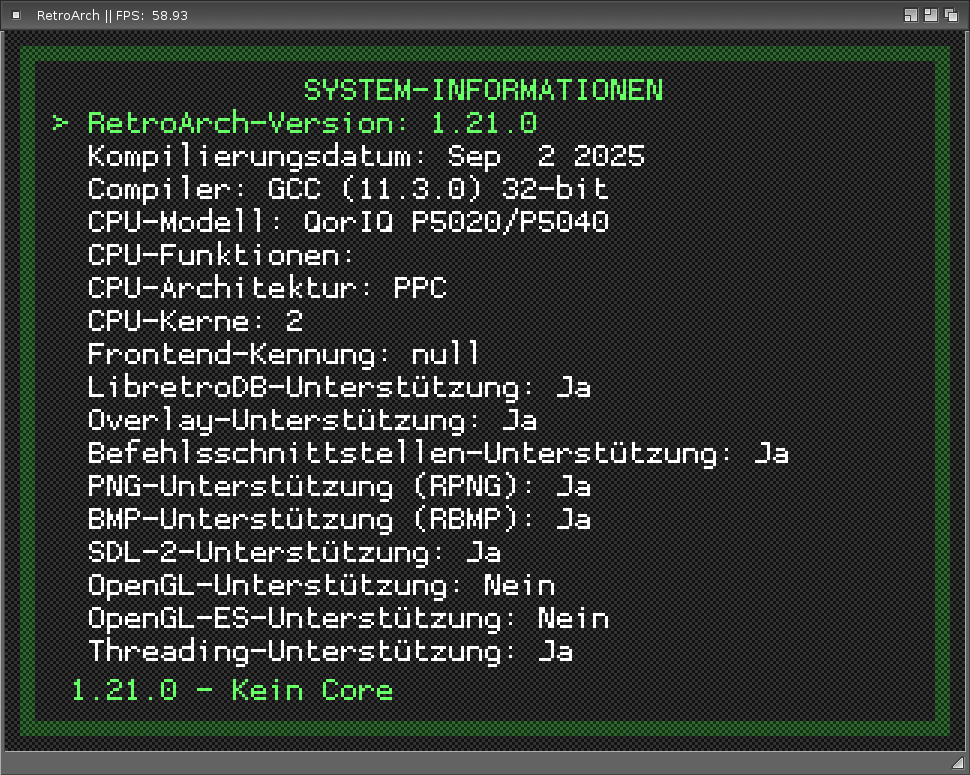
Task: Click the zoom gadget in the title bar
Action: [x=931, y=15]
